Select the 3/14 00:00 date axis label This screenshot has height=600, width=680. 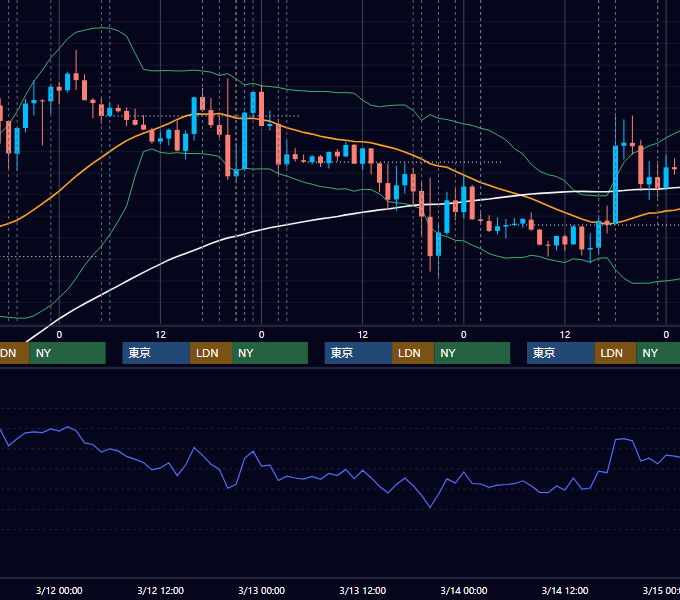click(x=464, y=590)
